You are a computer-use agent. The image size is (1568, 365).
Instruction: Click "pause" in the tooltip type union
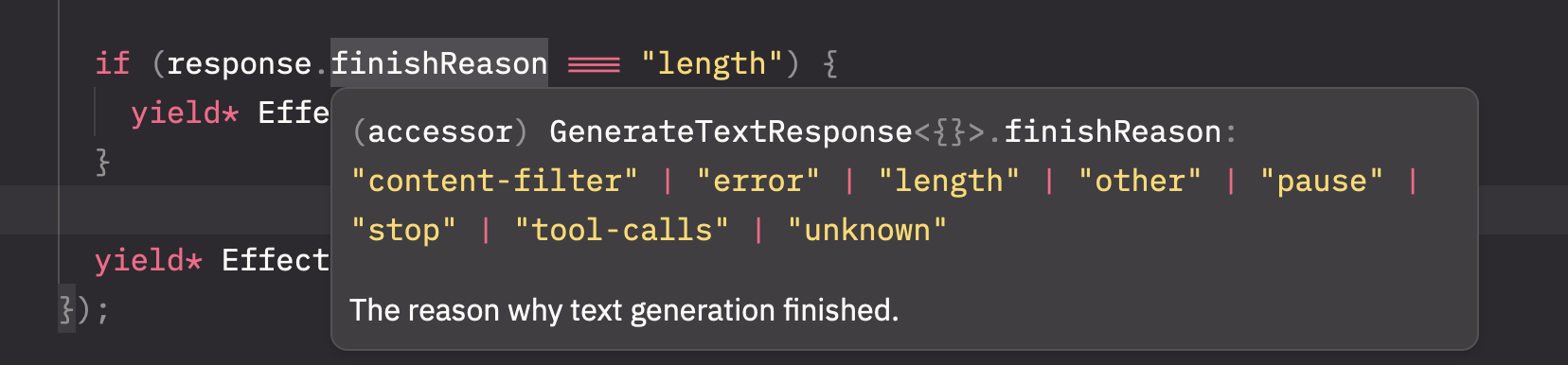(1322, 181)
